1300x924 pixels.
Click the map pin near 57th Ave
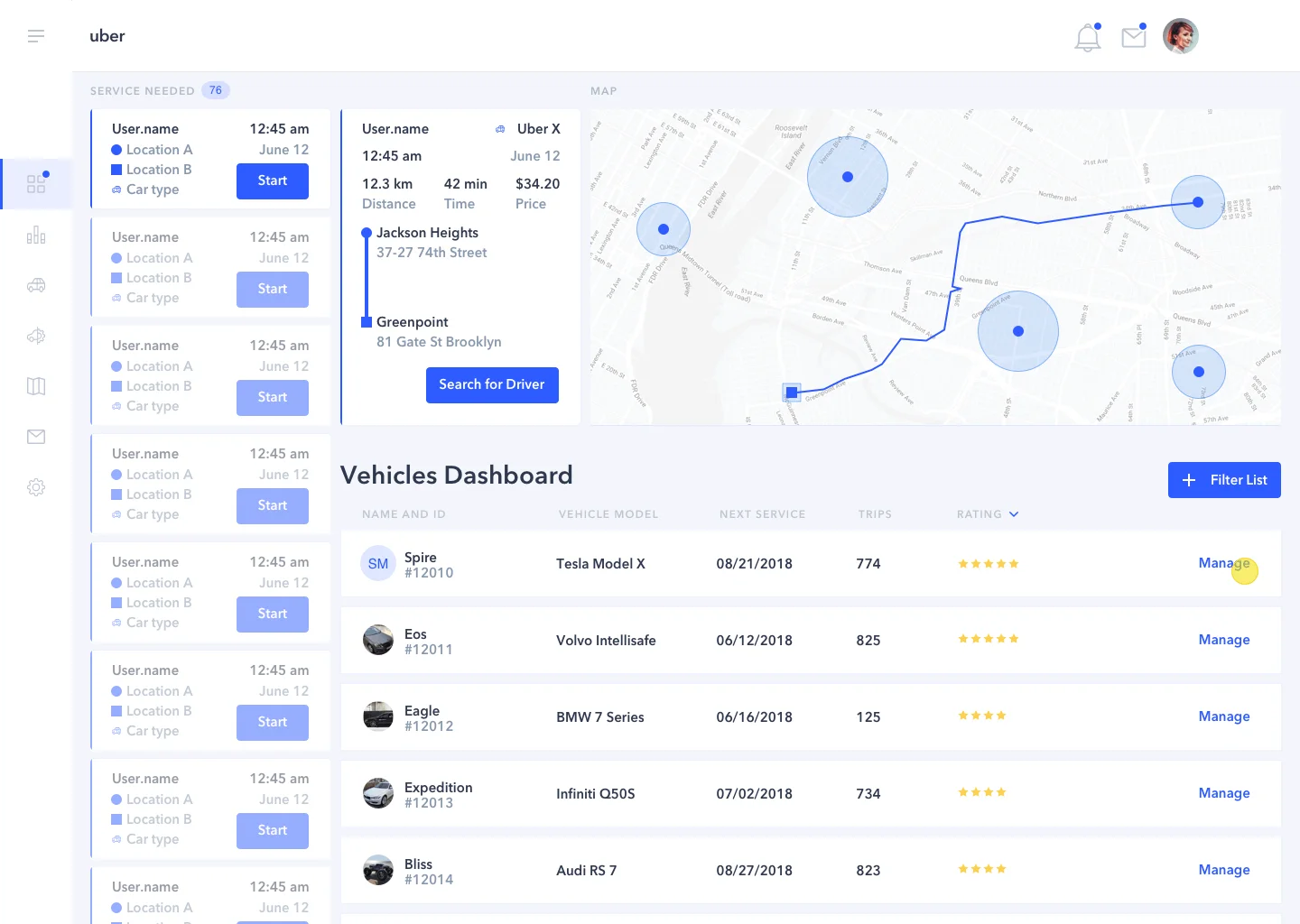pyautogui.click(x=1199, y=372)
